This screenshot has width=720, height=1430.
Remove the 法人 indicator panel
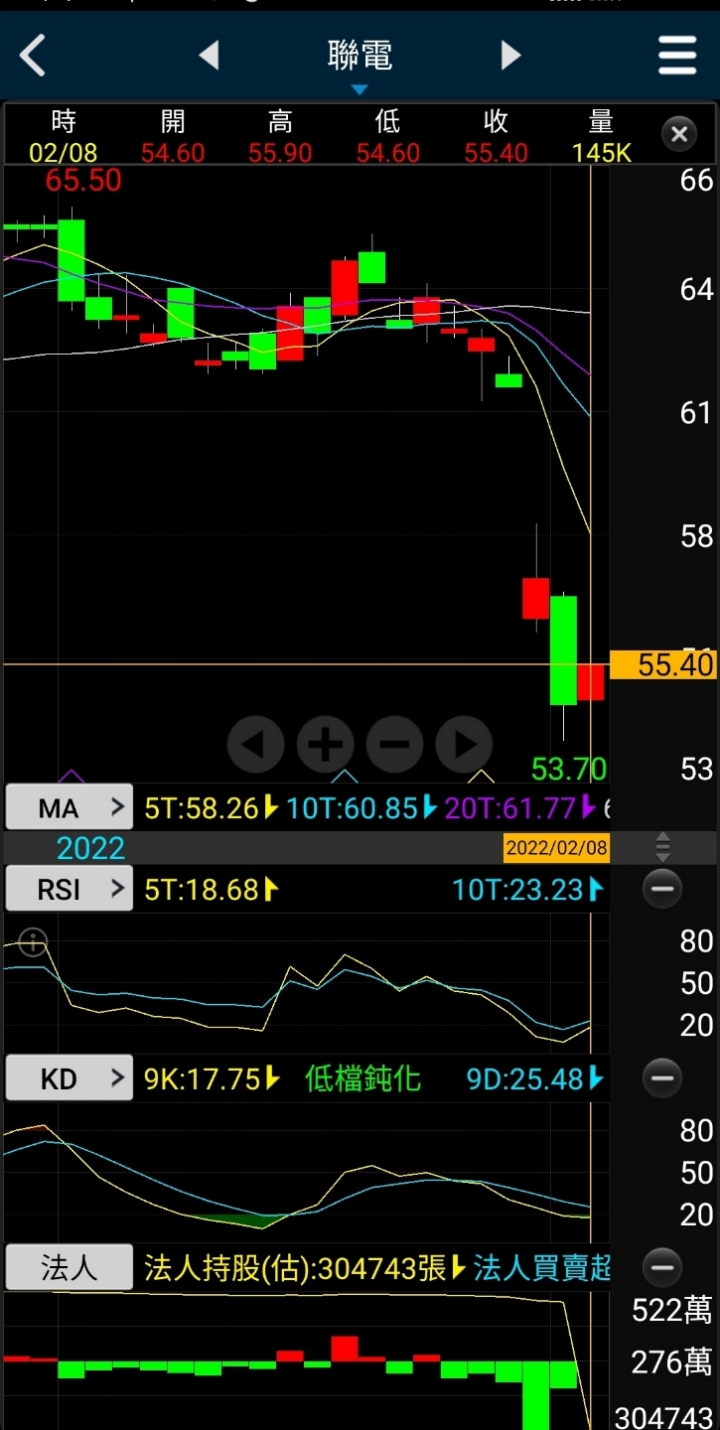(x=662, y=1267)
